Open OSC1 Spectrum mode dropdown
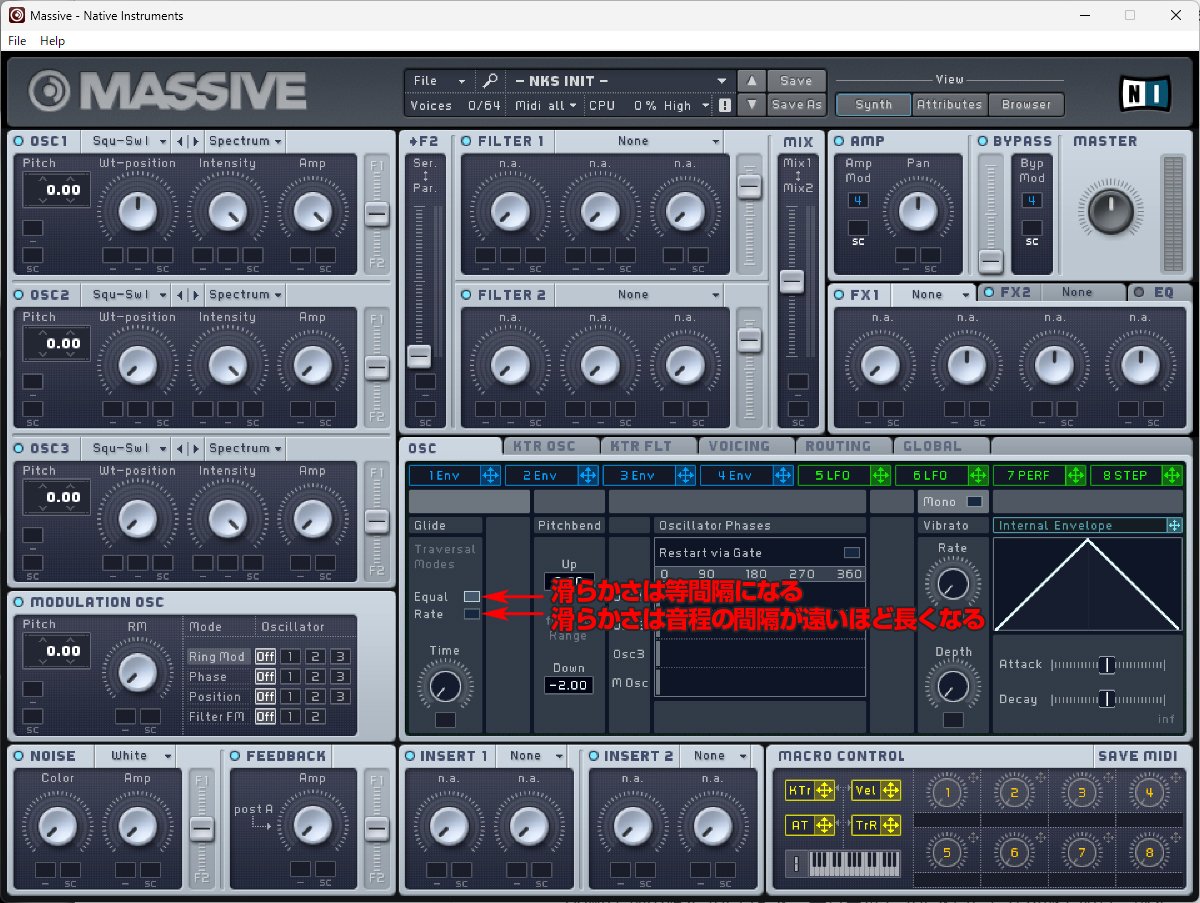The image size is (1200, 903). 245,141
